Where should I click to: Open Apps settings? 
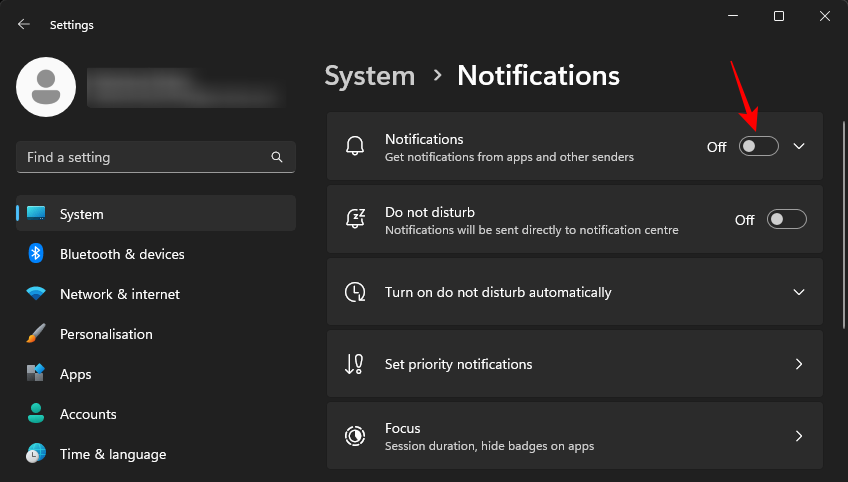[x=156, y=374]
